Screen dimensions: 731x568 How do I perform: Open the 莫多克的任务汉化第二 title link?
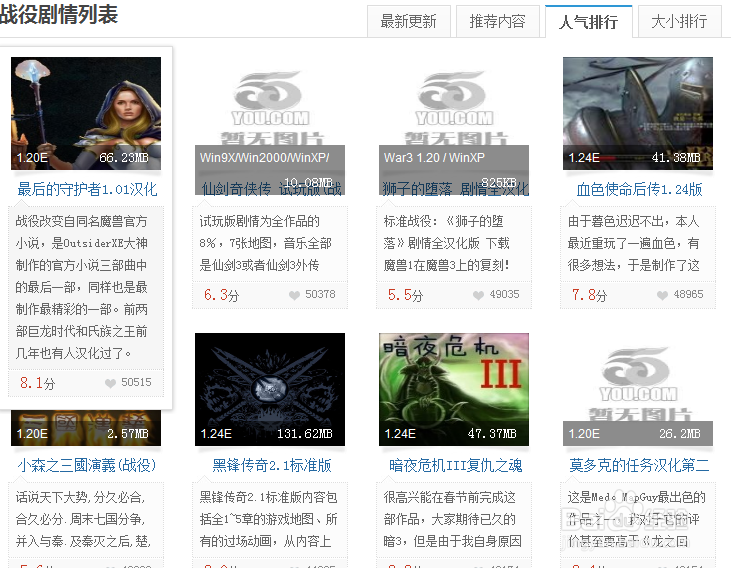pos(639,465)
